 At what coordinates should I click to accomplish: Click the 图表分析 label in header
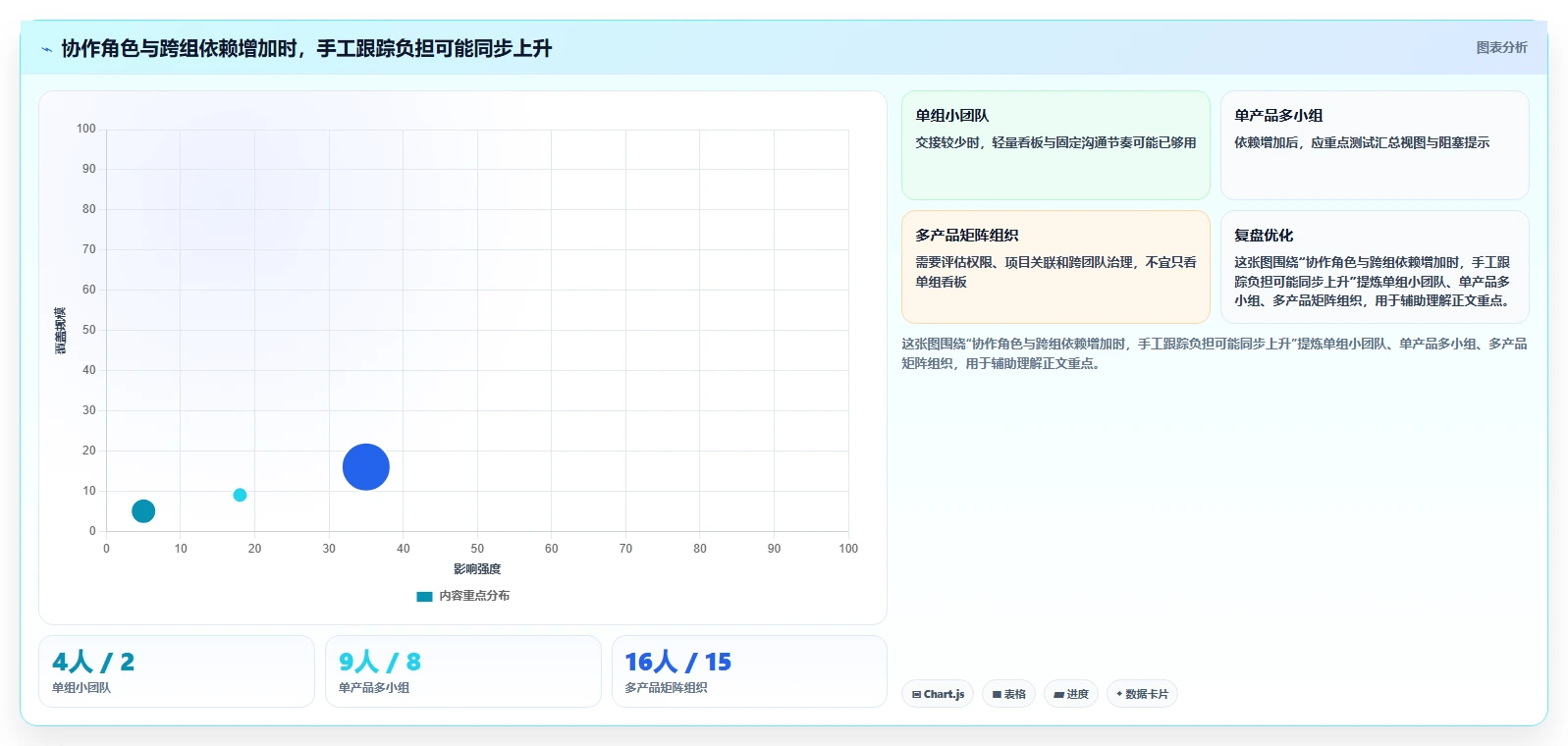(x=1501, y=47)
